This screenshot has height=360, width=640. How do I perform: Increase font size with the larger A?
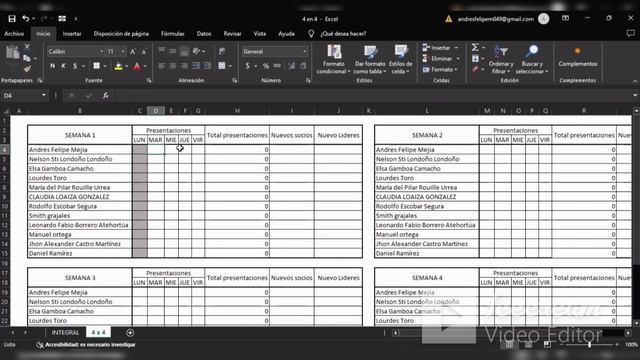[133, 52]
